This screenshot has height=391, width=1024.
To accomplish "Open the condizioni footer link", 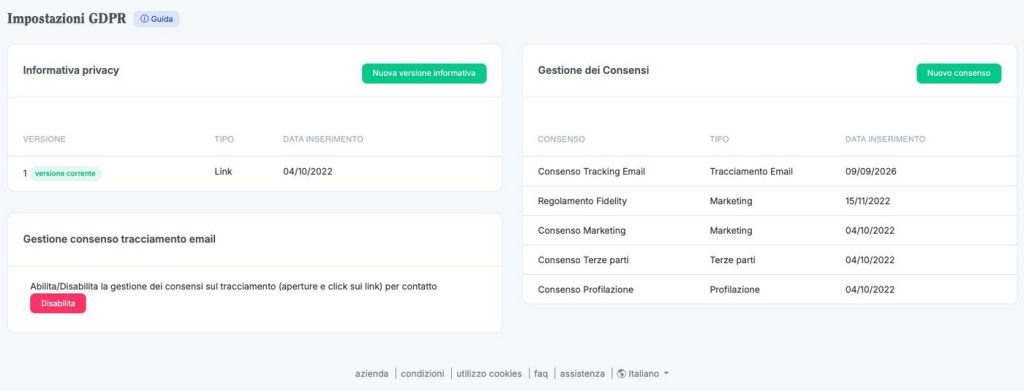I will (423, 374).
